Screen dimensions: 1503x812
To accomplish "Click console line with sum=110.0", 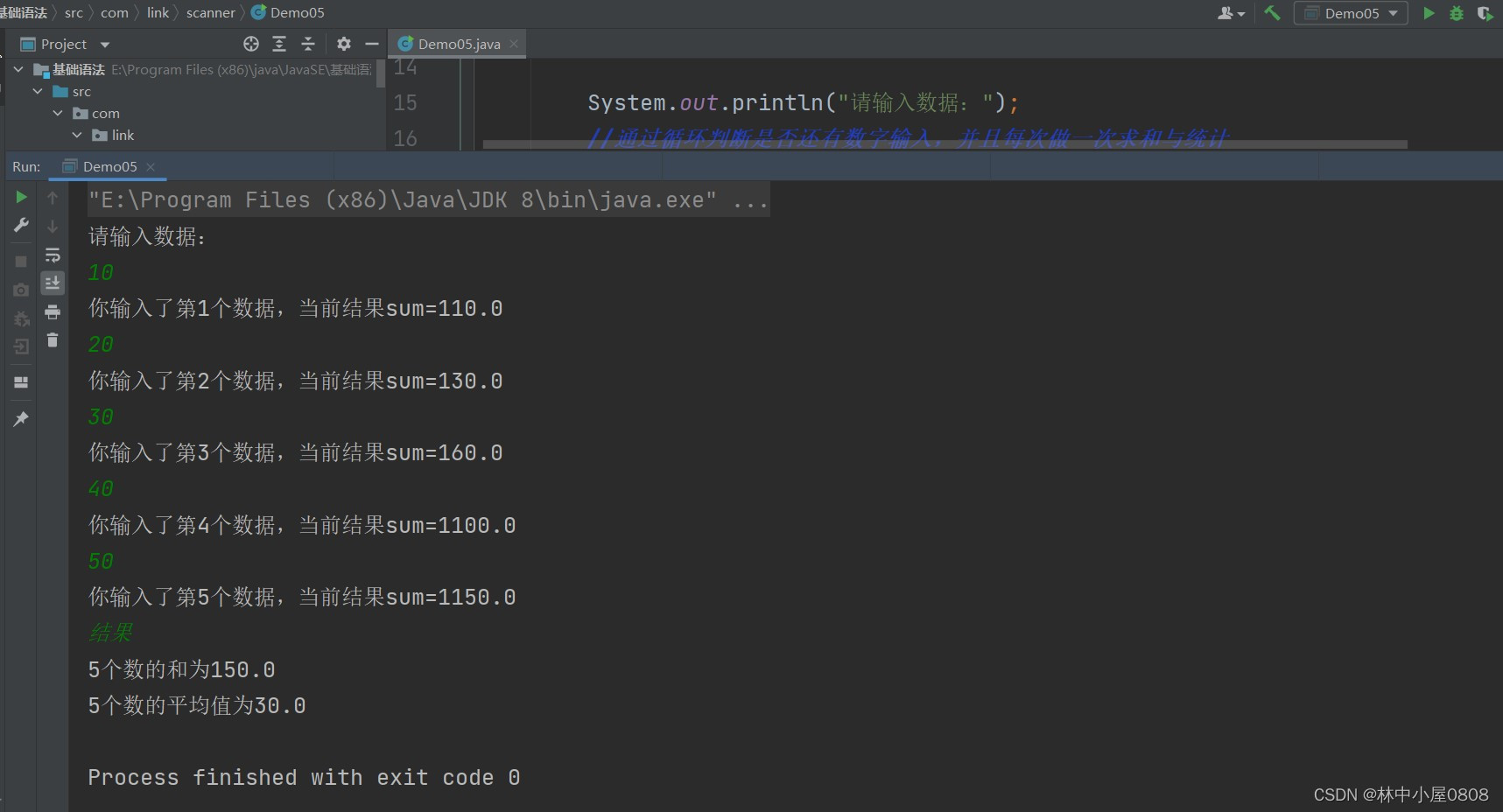I will (296, 309).
